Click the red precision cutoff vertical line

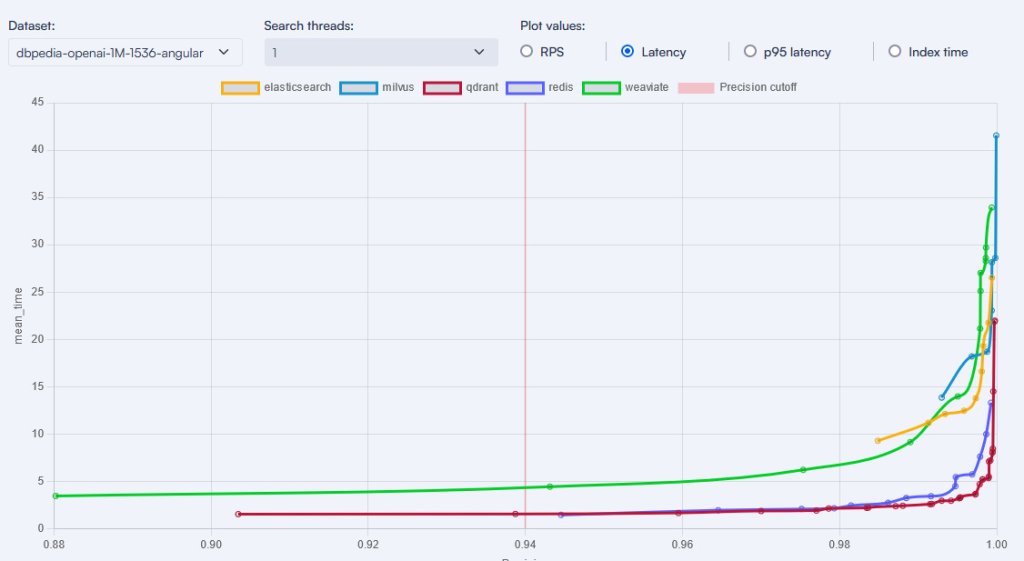(525, 300)
